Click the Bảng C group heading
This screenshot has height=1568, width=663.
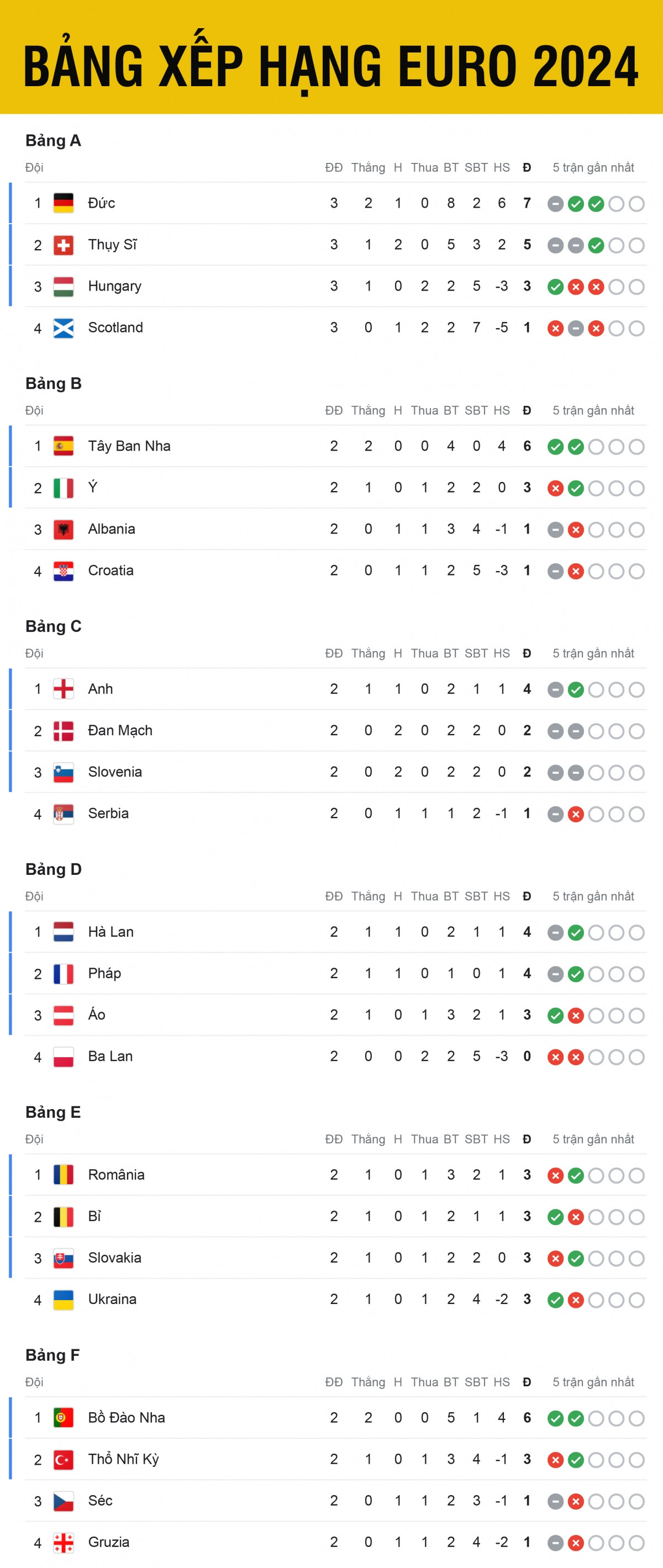53,626
